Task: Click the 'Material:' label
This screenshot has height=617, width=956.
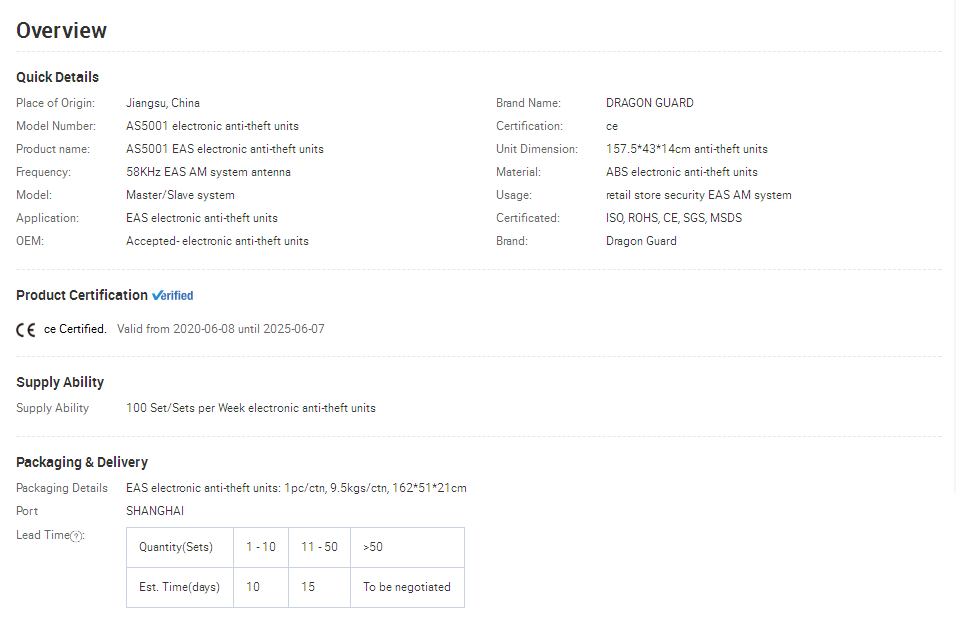Action: pos(518,172)
